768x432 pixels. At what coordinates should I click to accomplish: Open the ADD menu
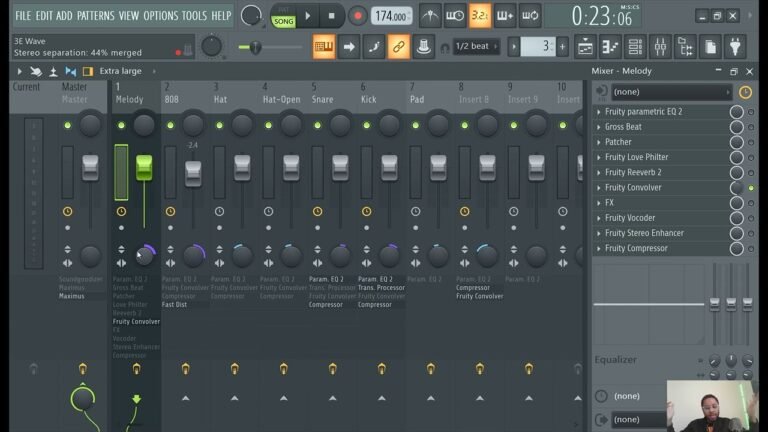coord(64,16)
